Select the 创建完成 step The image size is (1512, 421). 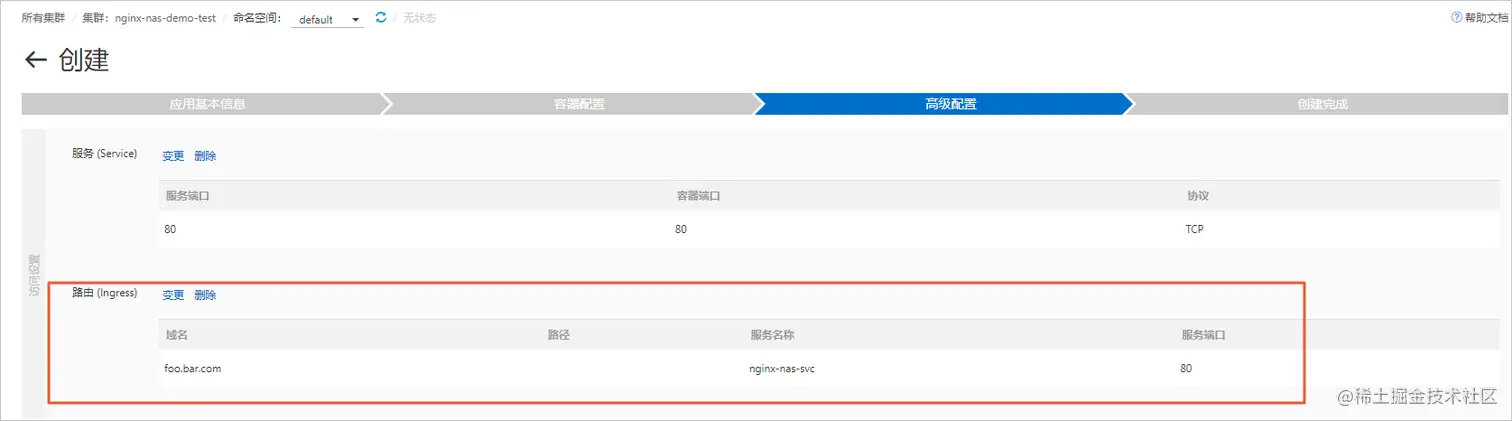pos(1322,104)
